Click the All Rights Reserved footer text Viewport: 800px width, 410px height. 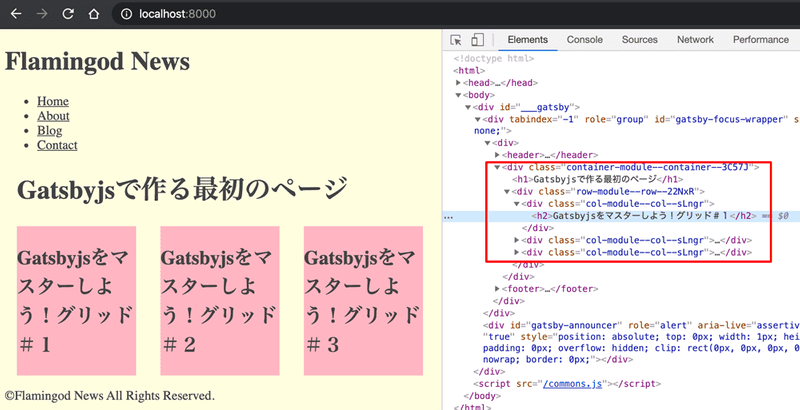[x=110, y=396]
